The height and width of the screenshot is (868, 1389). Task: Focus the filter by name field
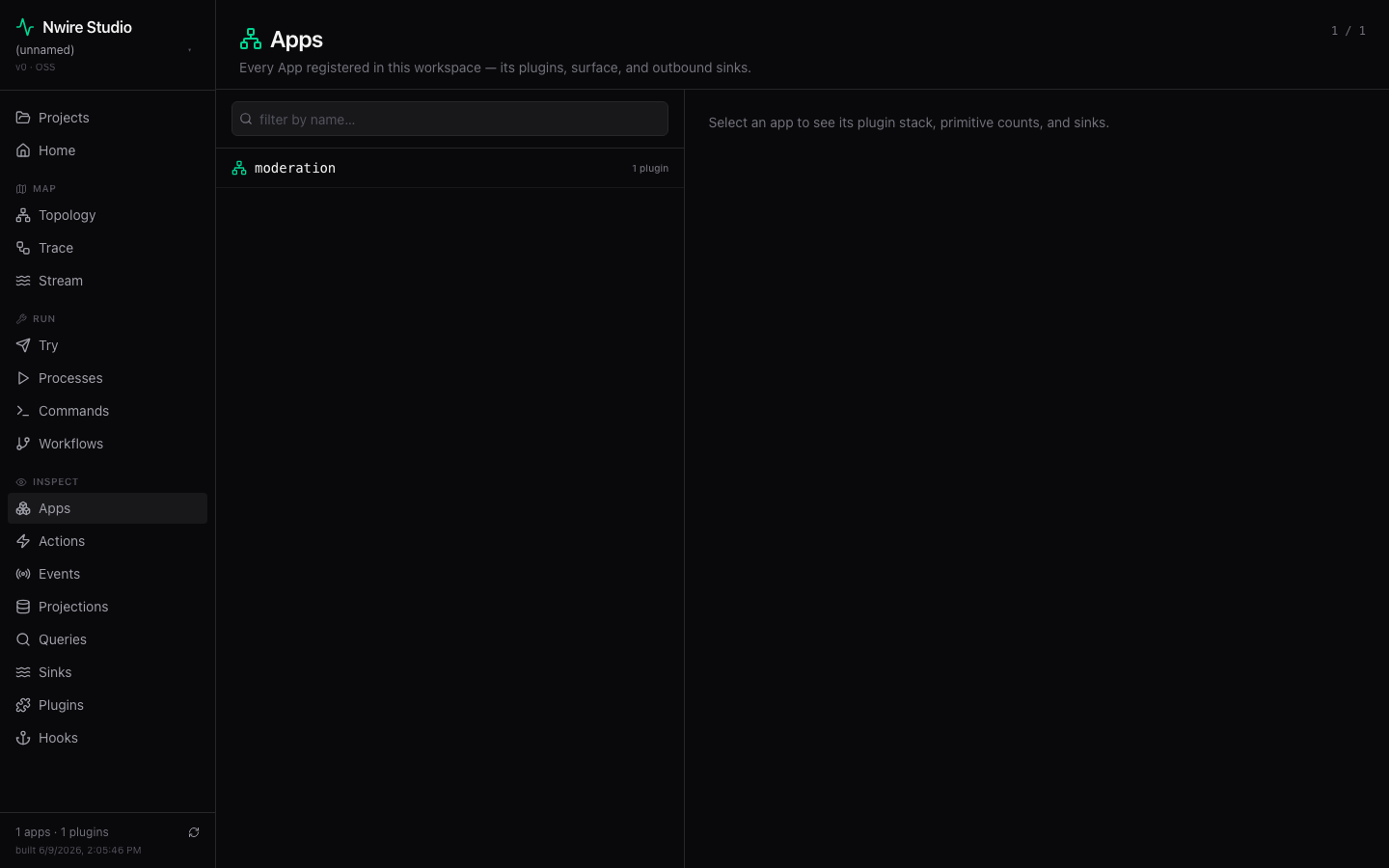click(x=449, y=119)
